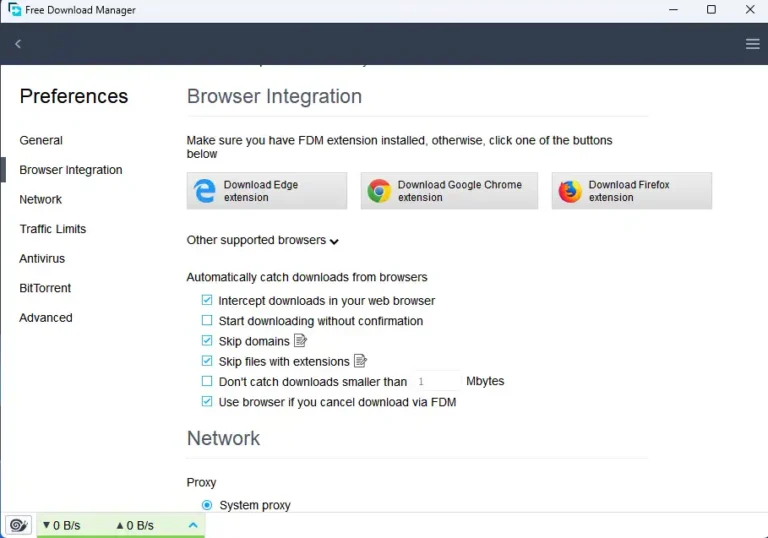Viewport: 768px width, 538px height.
Task: Uncheck Intercept downloads in your web browser
Action: pyautogui.click(x=207, y=300)
